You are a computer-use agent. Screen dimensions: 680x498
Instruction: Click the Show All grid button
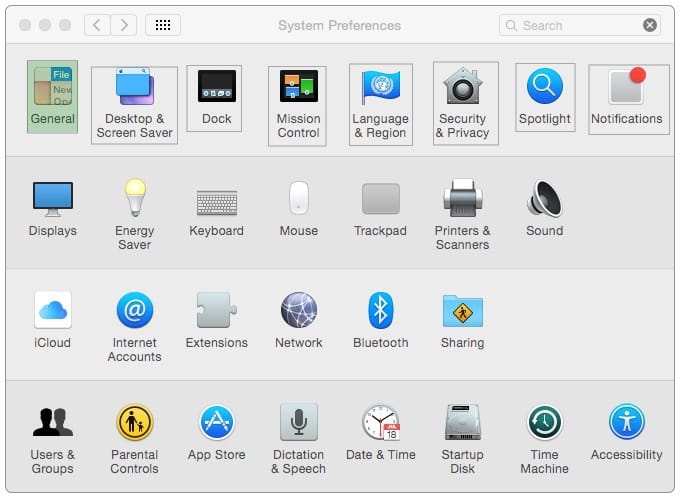[x=163, y=25]
